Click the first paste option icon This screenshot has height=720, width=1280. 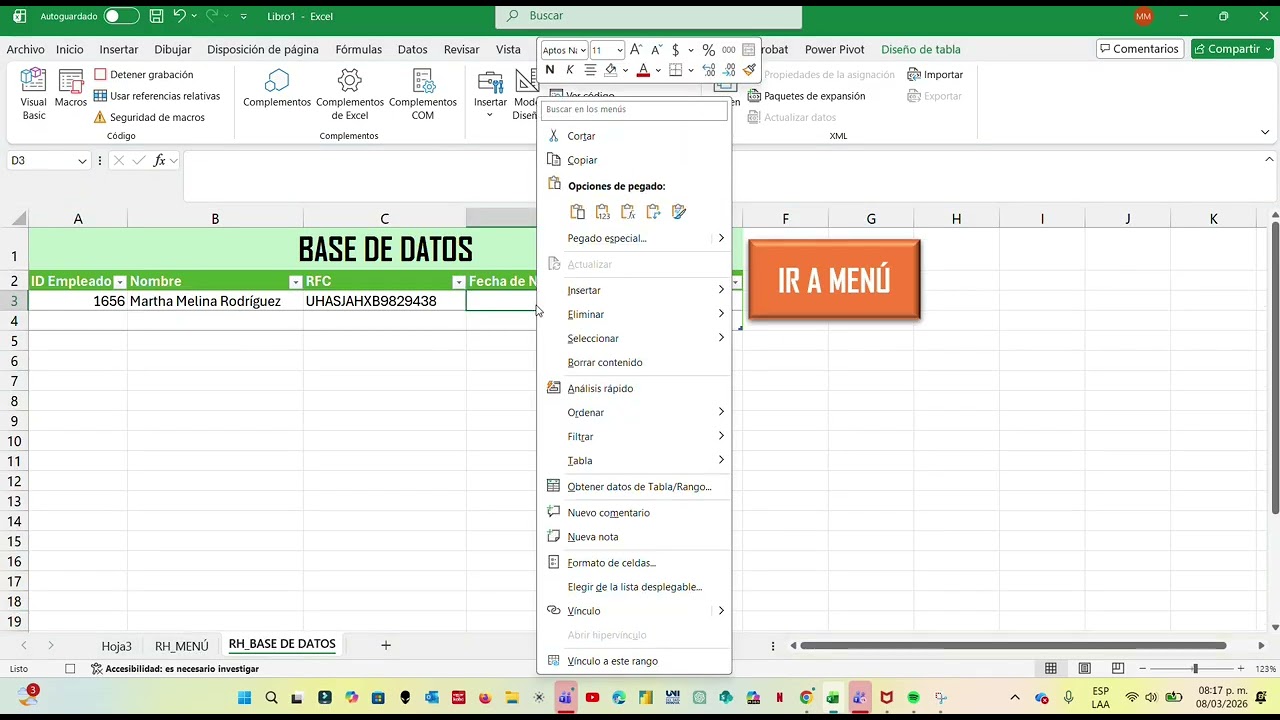coord(577,212)
